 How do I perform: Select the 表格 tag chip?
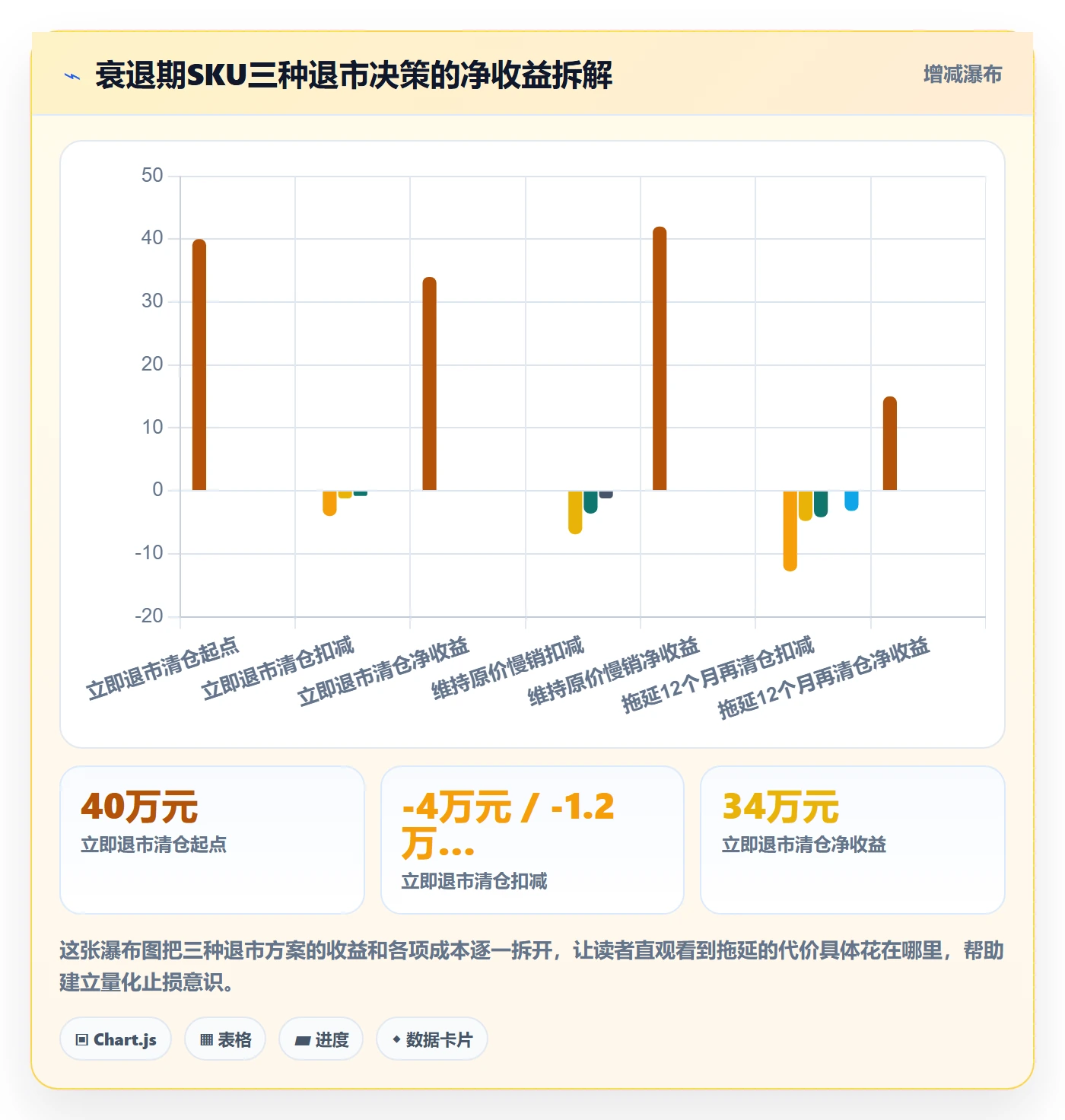225,1039
